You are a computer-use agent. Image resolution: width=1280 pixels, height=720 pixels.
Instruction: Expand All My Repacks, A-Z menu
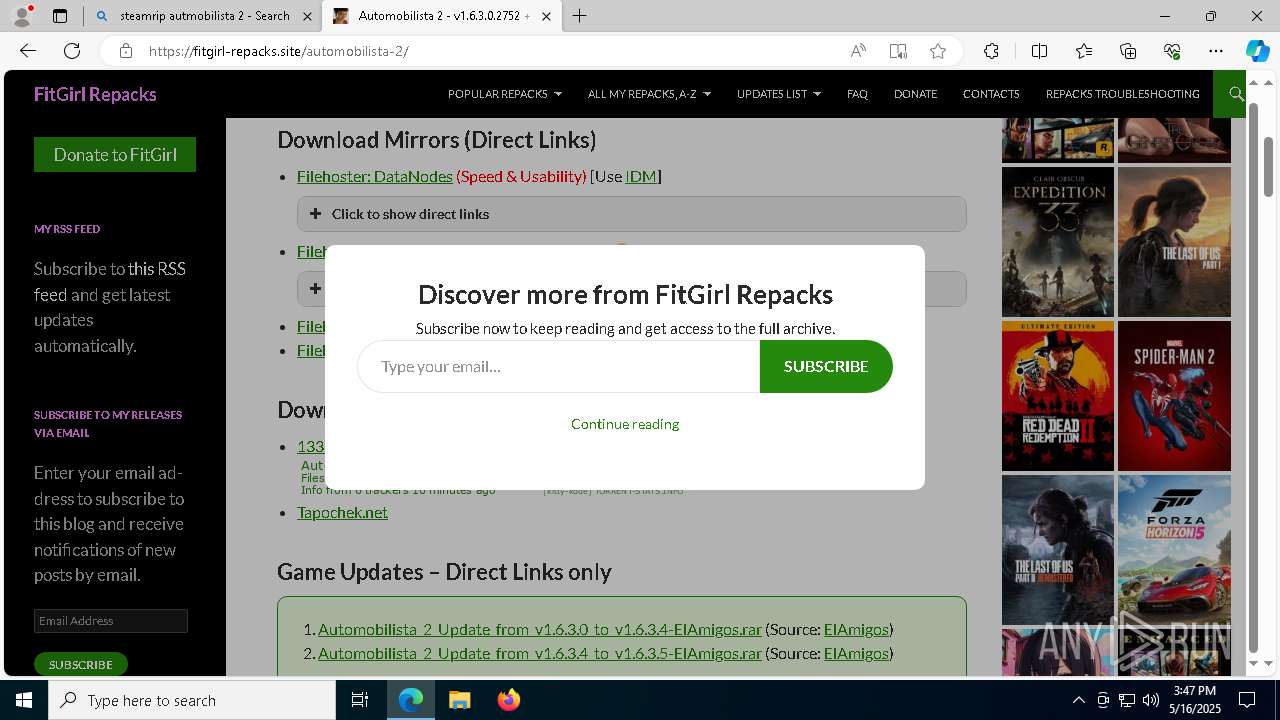(x=649, y=94)
